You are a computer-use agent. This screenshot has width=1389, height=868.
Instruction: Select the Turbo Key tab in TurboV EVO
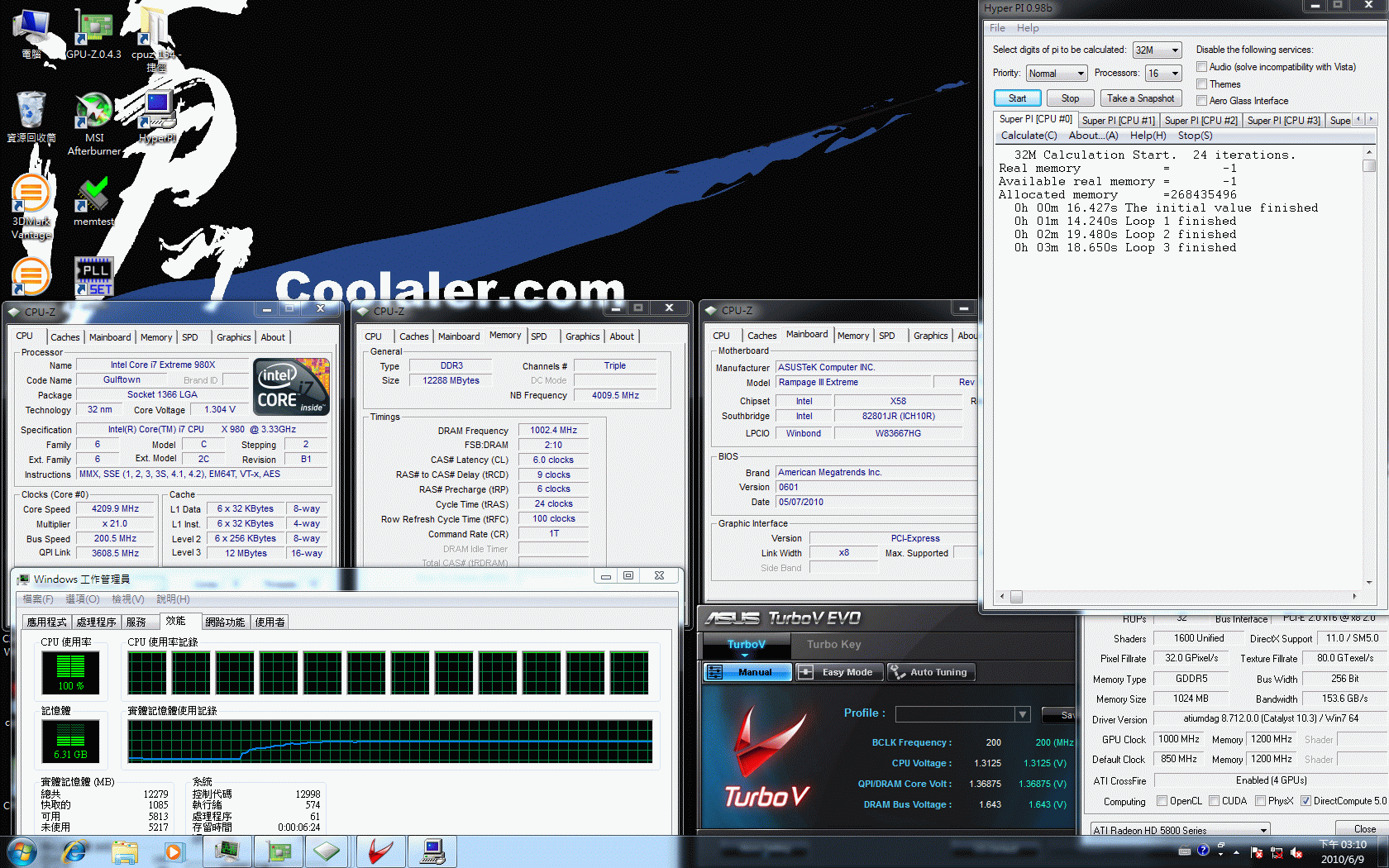pos(834,645)
